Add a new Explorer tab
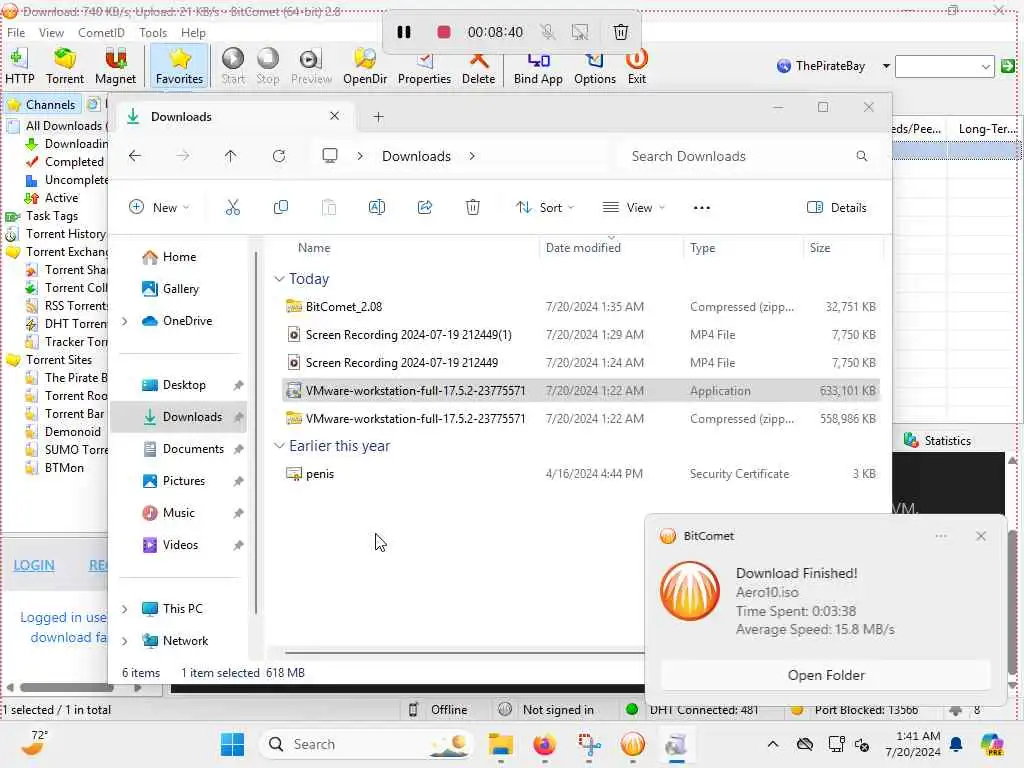 click(378, 117)
